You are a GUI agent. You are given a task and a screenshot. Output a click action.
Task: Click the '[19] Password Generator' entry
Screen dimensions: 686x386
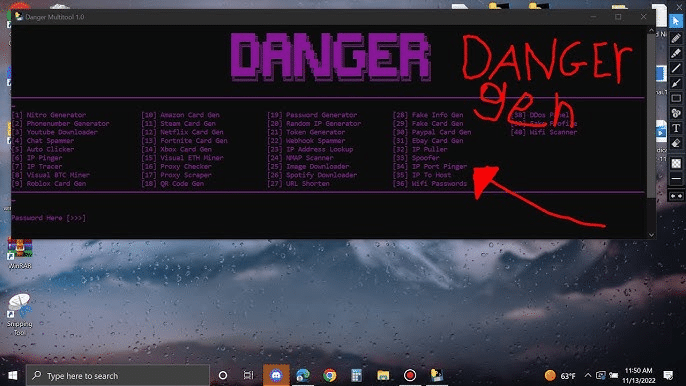click(x=312, y=115)
